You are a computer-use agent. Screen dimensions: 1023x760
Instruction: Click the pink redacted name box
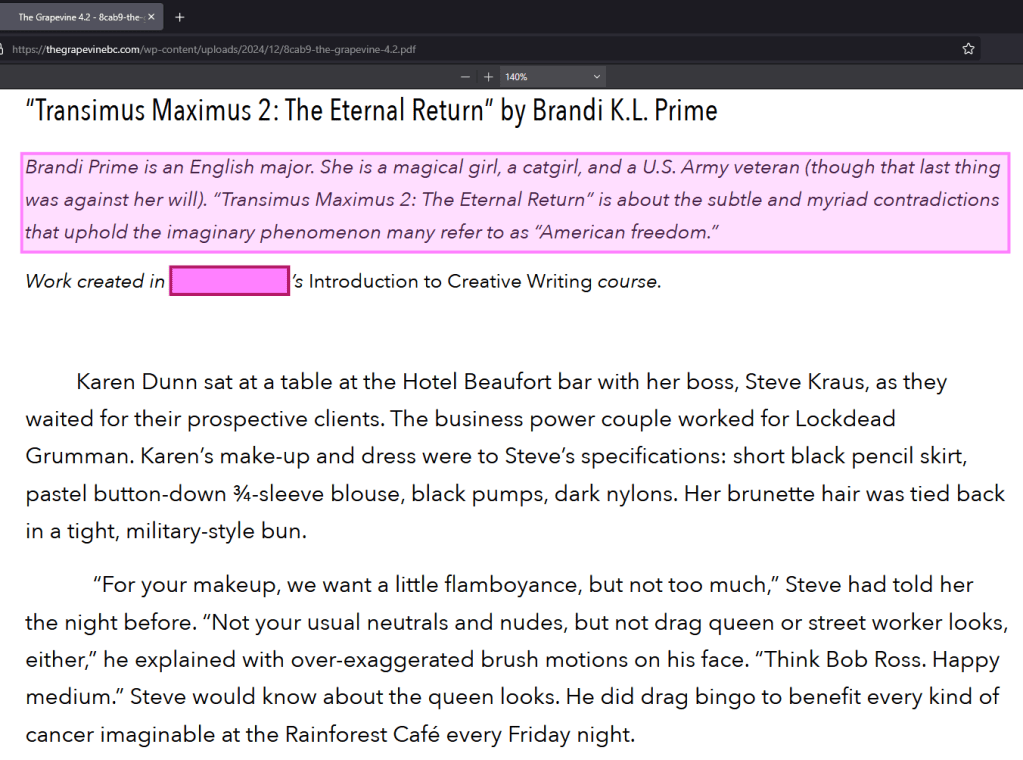(x=229, y=281)
